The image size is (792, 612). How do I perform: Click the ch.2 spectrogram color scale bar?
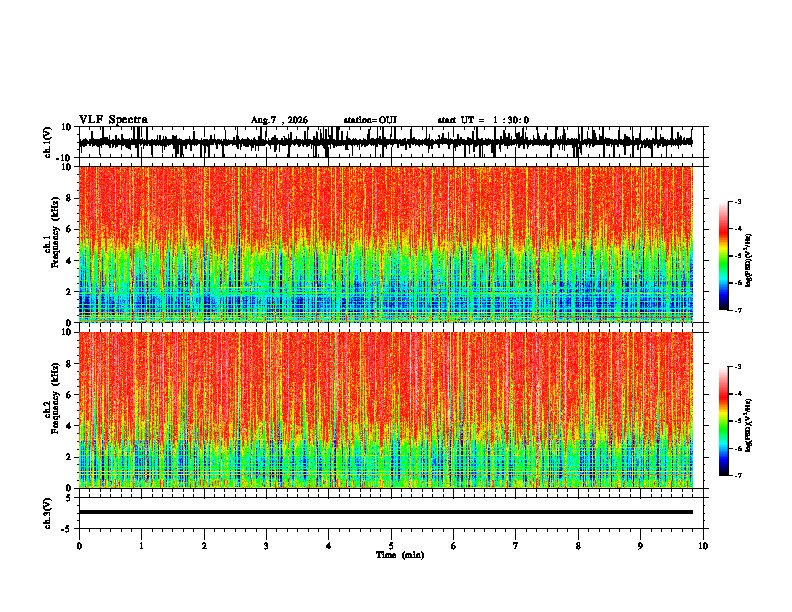[x=724, y=421]
